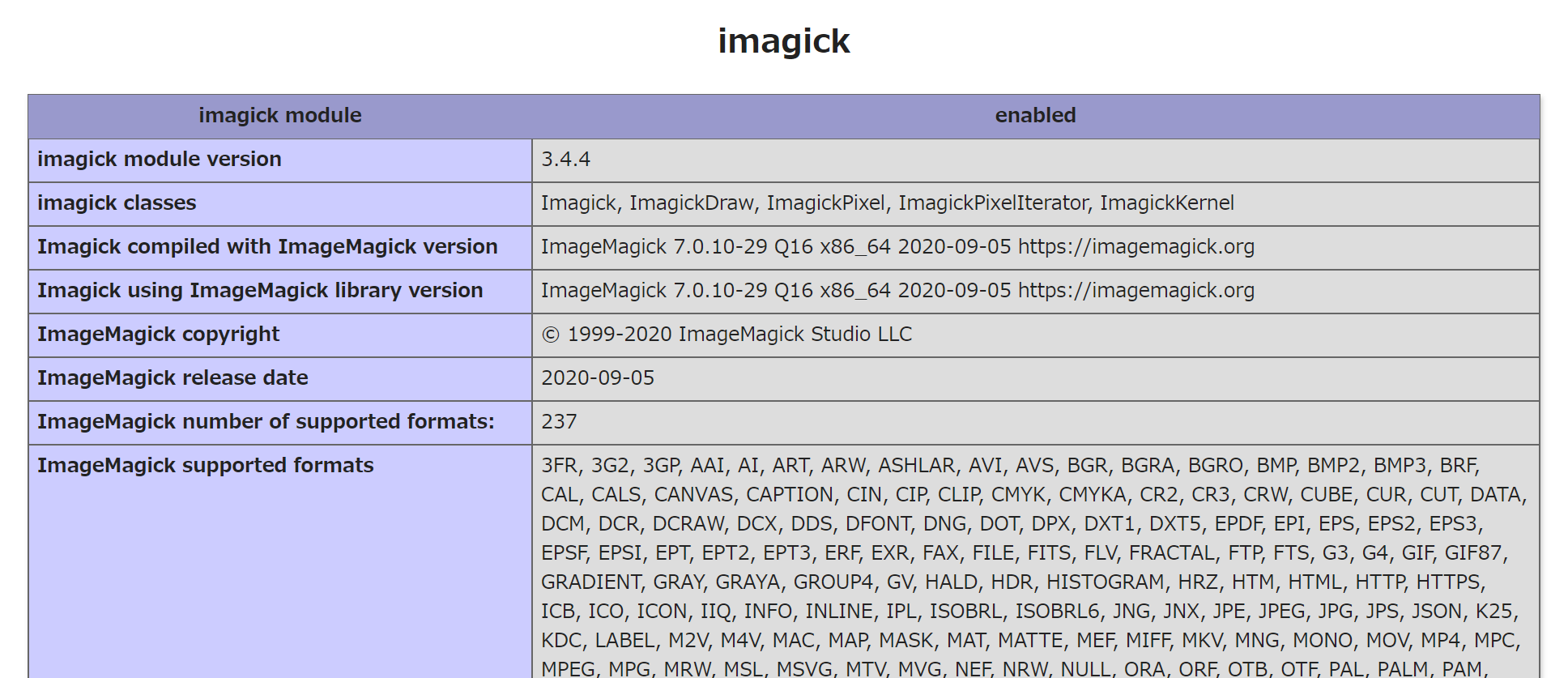
Task: Click the ImageMagick Studio LLC copyright text
Action: click(x=794, y=335)
